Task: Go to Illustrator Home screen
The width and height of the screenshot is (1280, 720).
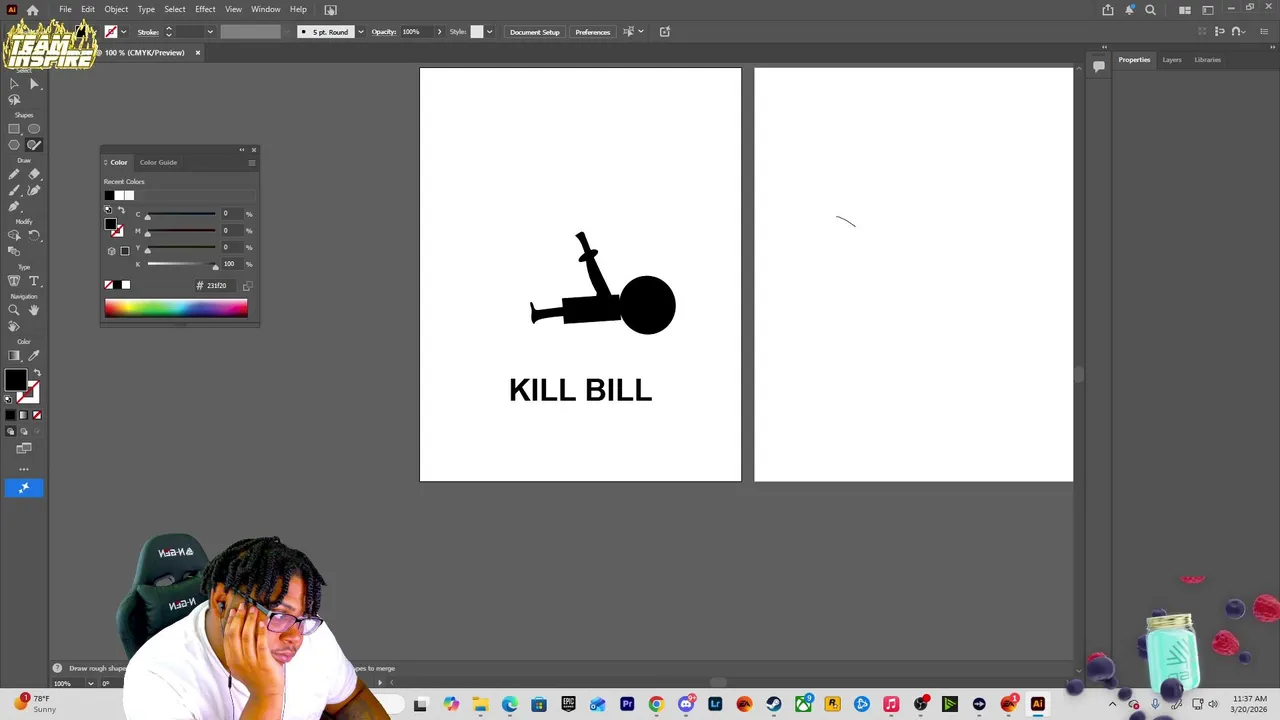Action: (x=33, y=10)
